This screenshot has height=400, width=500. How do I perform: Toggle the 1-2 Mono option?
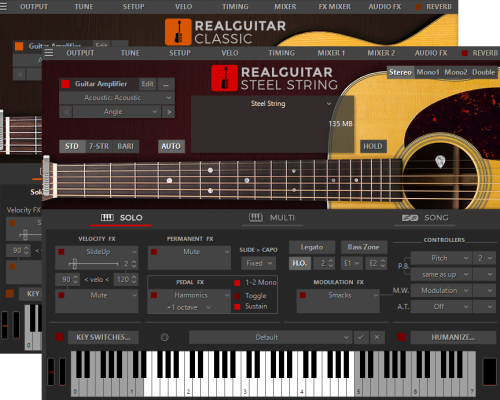[x=237, y=283]
